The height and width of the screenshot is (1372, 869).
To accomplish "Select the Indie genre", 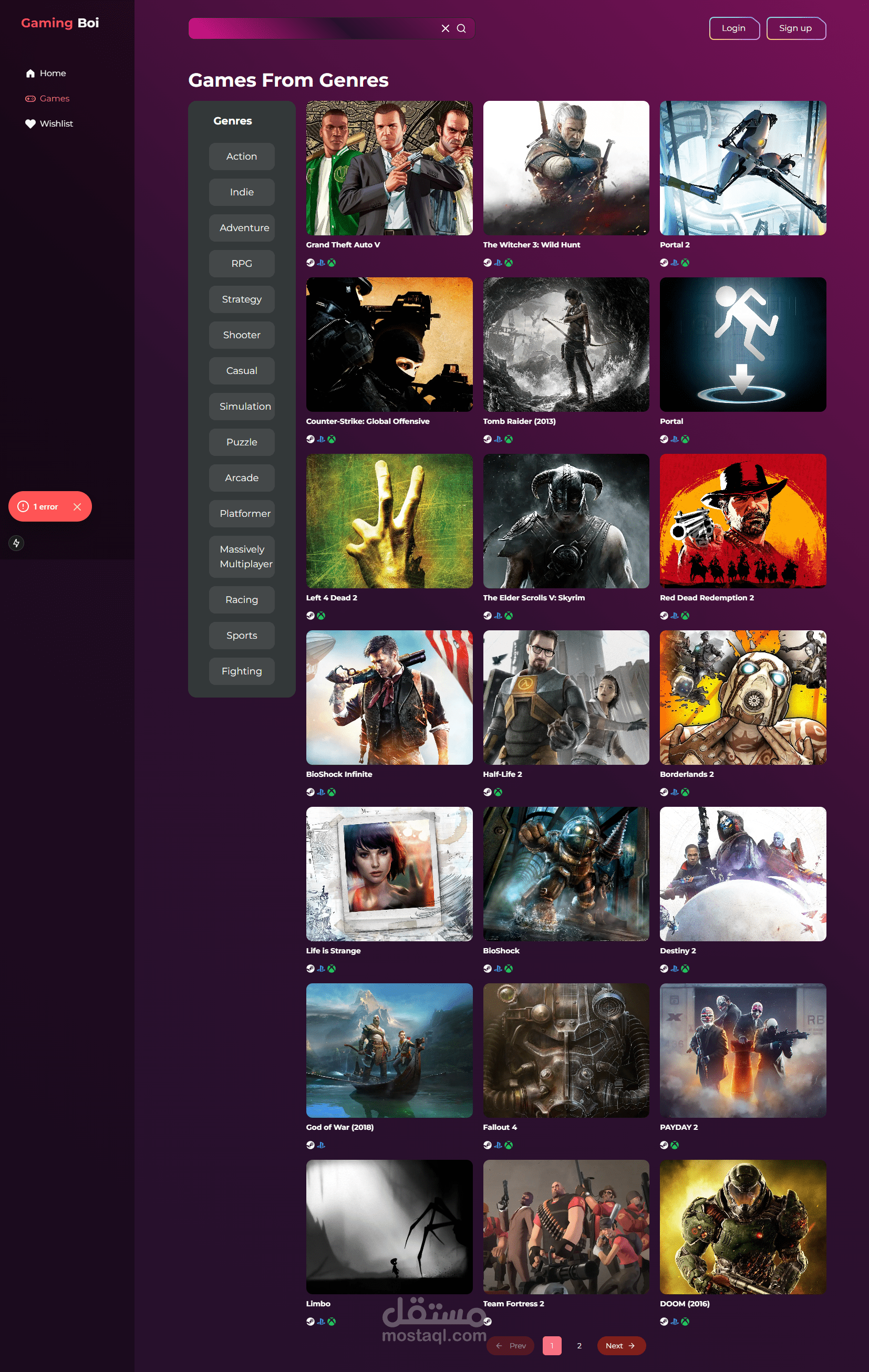I will [242, 193].
